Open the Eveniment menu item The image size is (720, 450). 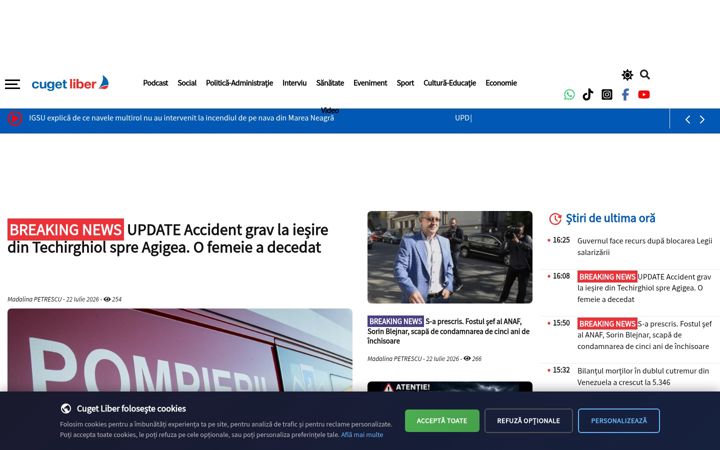[370, 83]
